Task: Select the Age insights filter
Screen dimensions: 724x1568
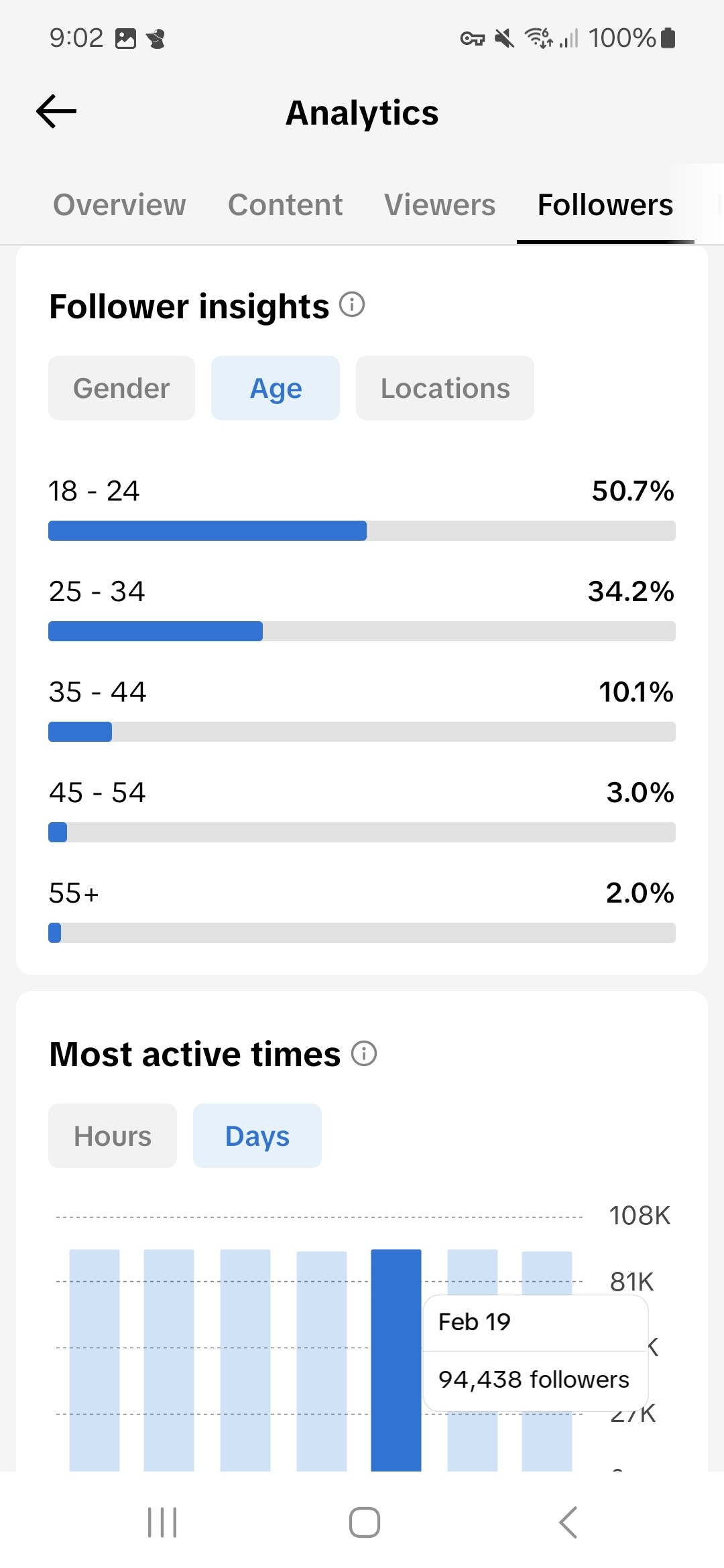Action: point(276,388)
